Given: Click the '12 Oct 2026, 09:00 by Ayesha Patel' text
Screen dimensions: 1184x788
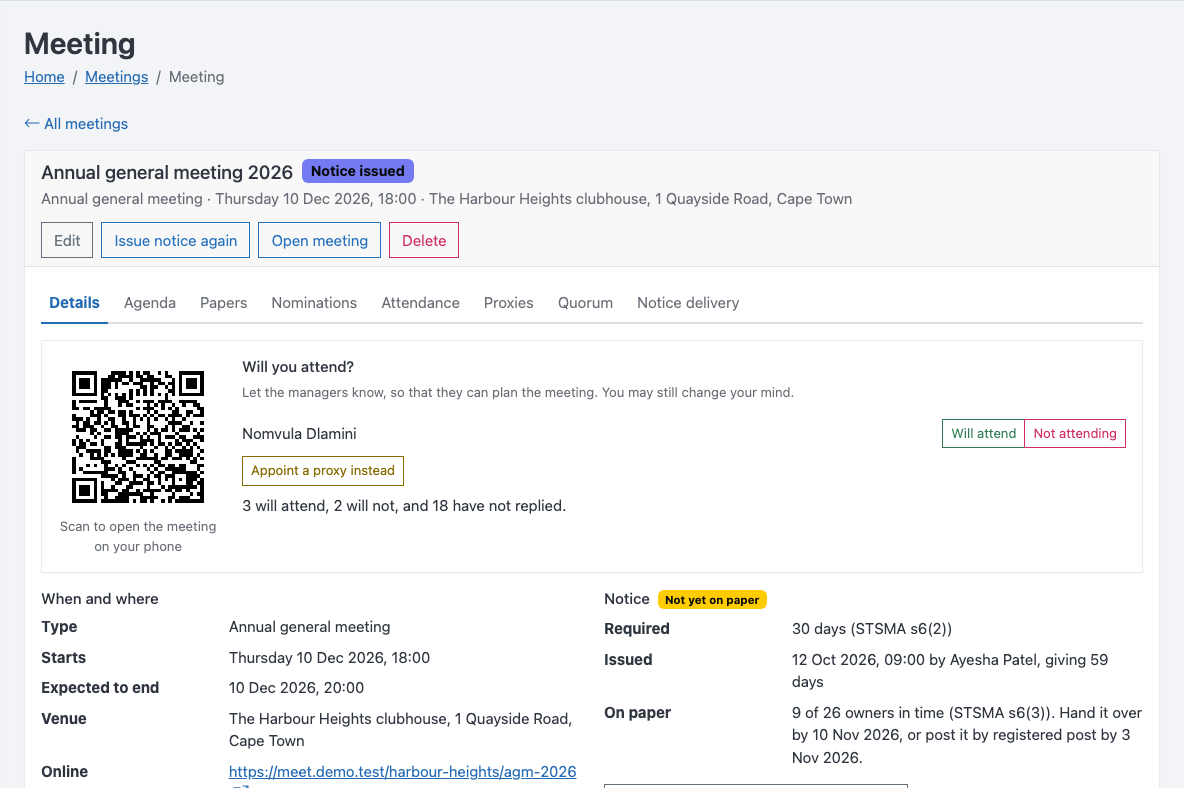Looking at the screenshot, I should point(914,660).
